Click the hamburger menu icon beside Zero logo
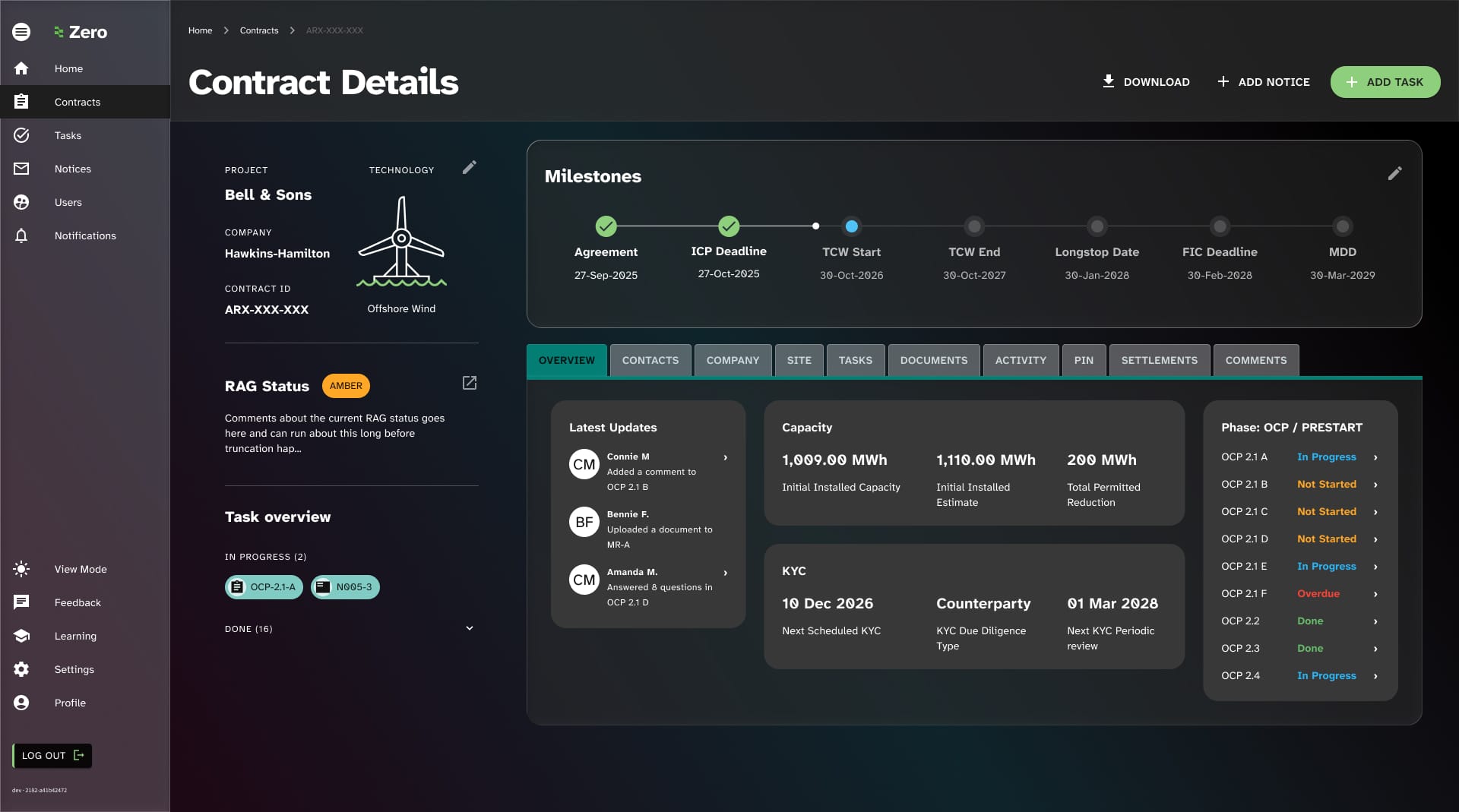 click(x=21, y=32)
